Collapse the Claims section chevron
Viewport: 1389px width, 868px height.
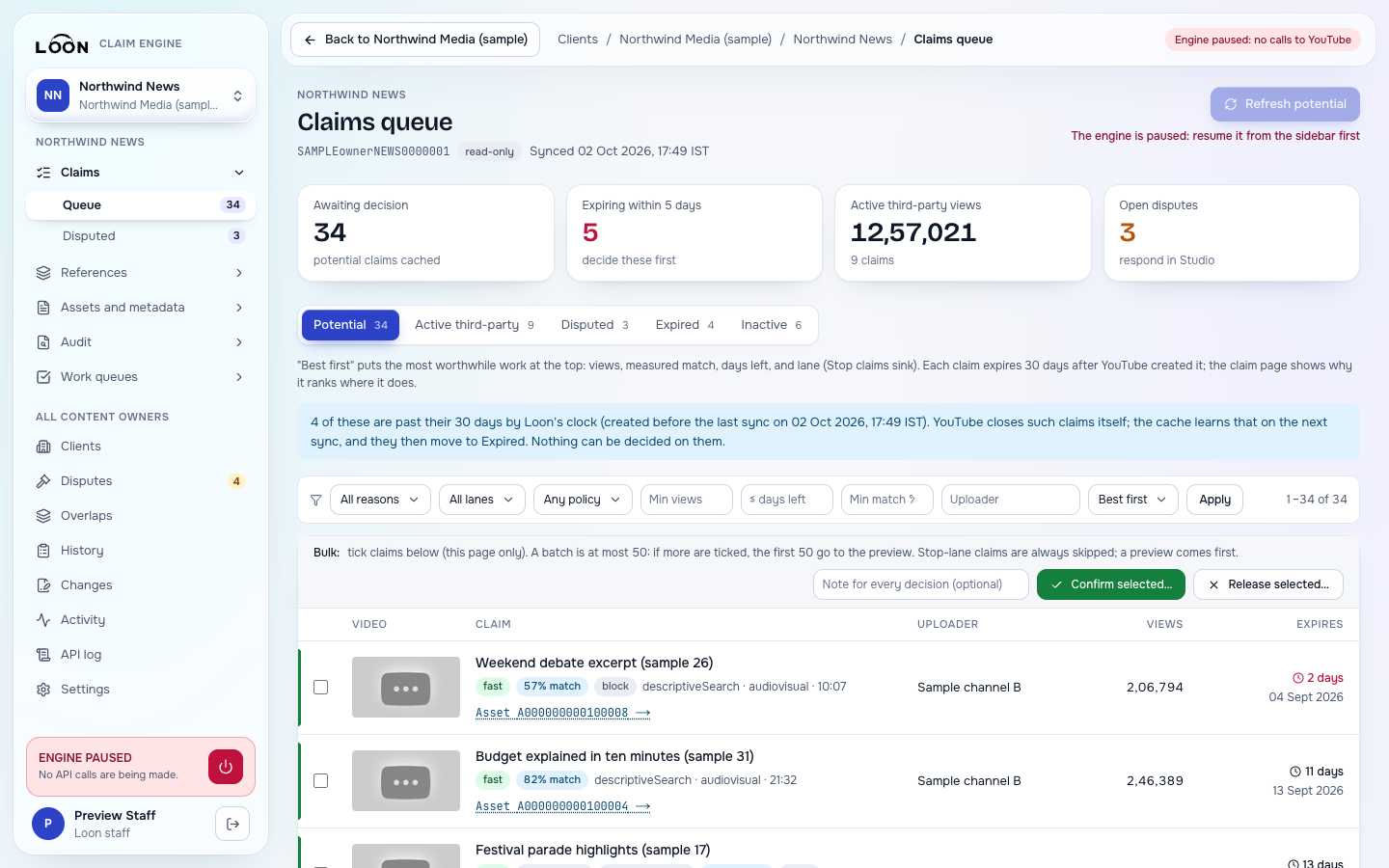[239, 173]
